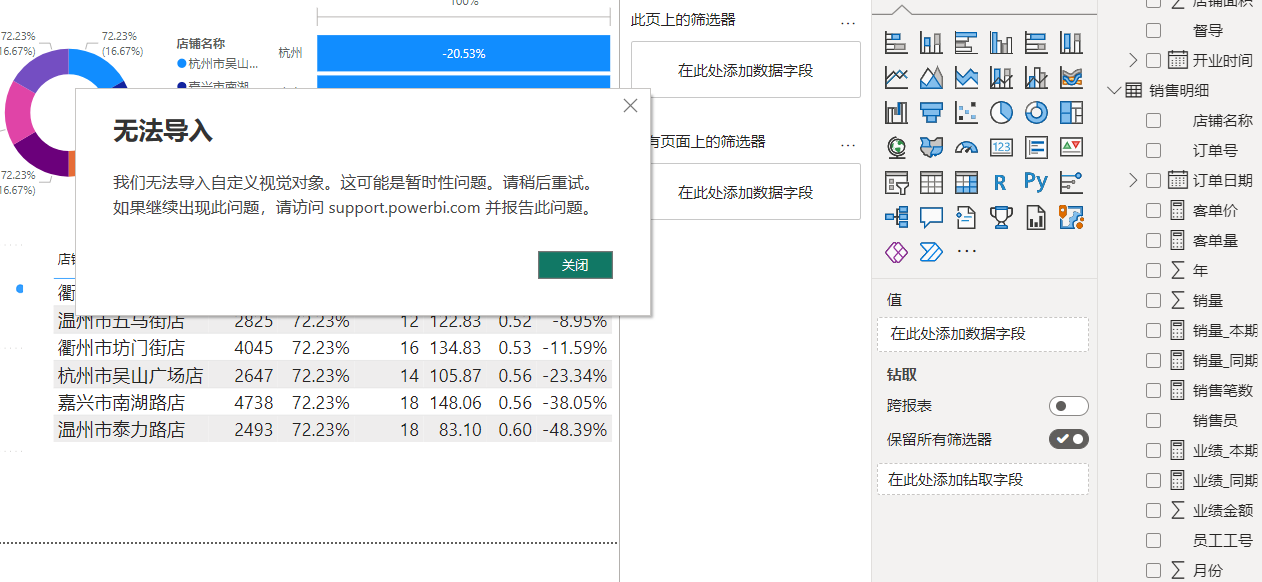The height and width of the screenshot is (582, 1262).
Task: Select the clustered column chart visual
Action: click(1001, 42)
